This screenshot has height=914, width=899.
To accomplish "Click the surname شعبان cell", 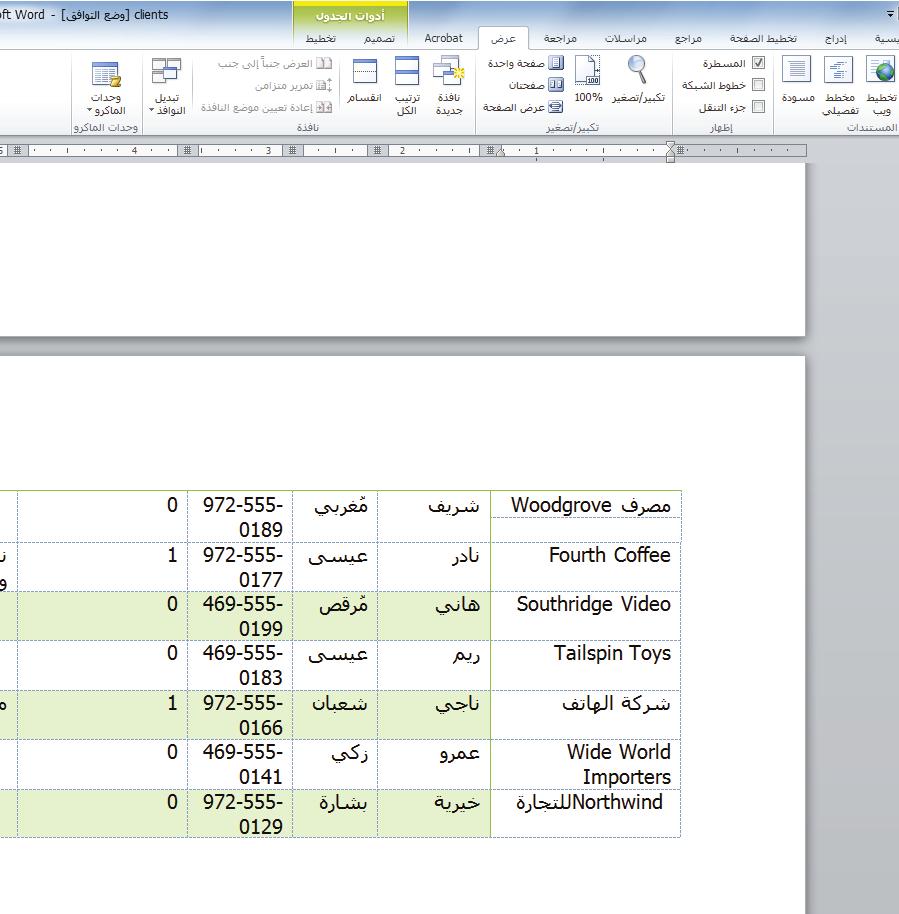I will 335,715.
